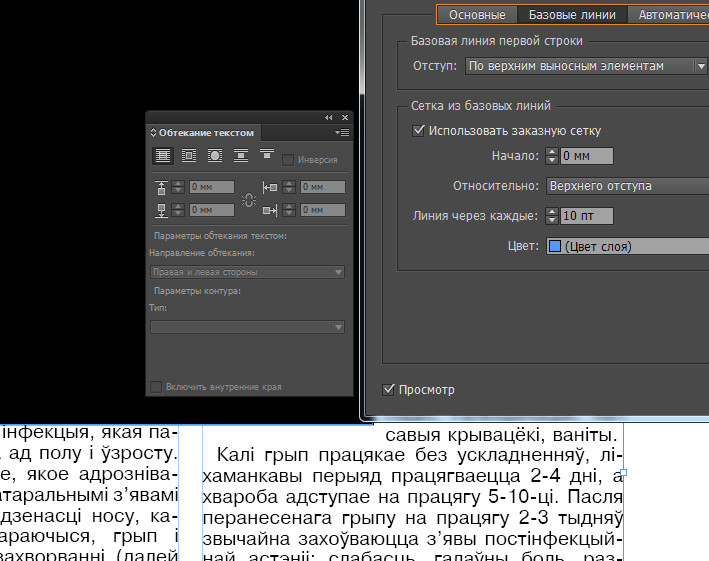The image size is (709, 561).
Task: Open the text wrap panel flyout menu
Action: tap(342, 132)
